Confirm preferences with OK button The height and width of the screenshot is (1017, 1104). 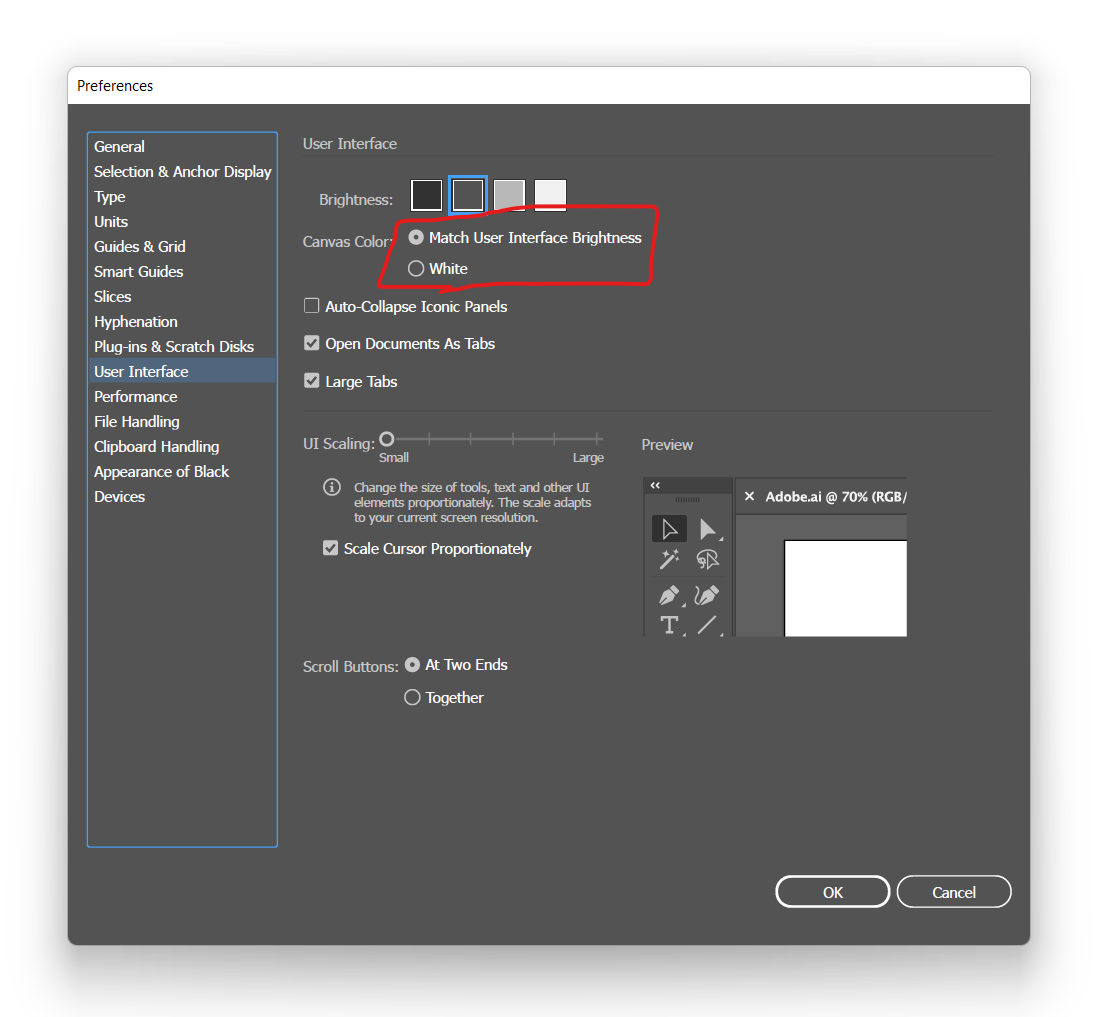pos(833,892)
